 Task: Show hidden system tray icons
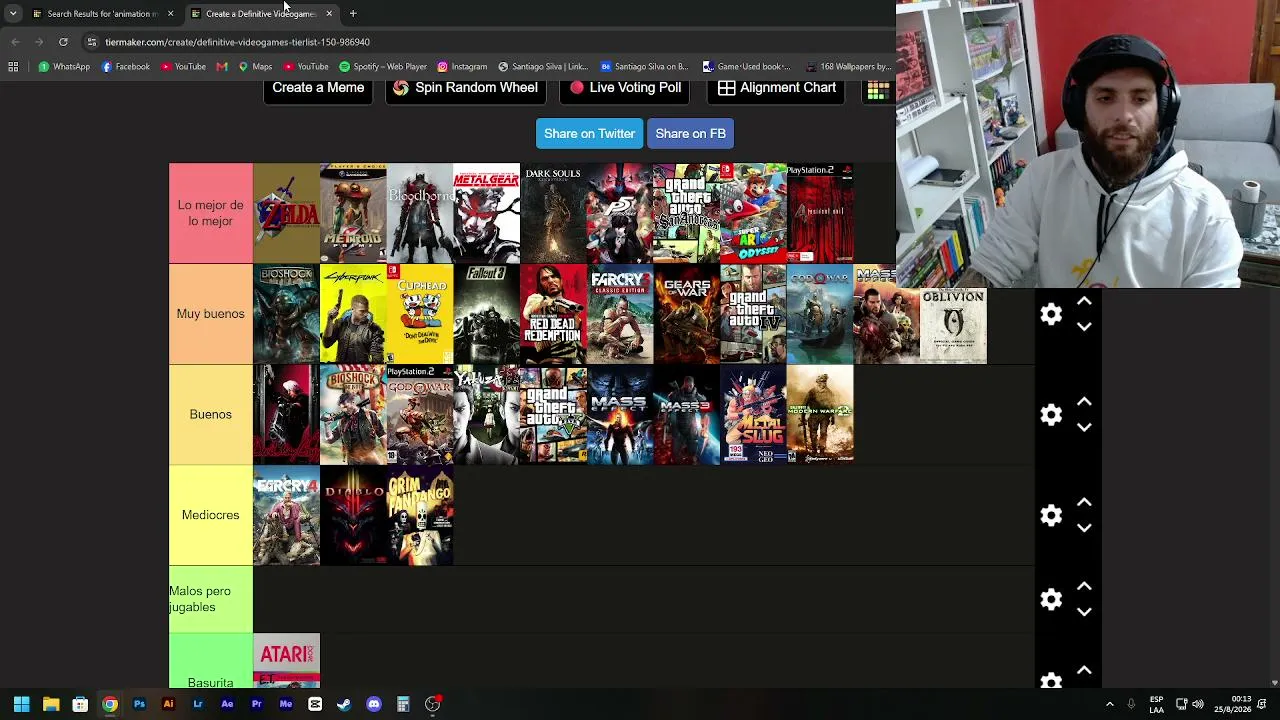[1109, 704]
